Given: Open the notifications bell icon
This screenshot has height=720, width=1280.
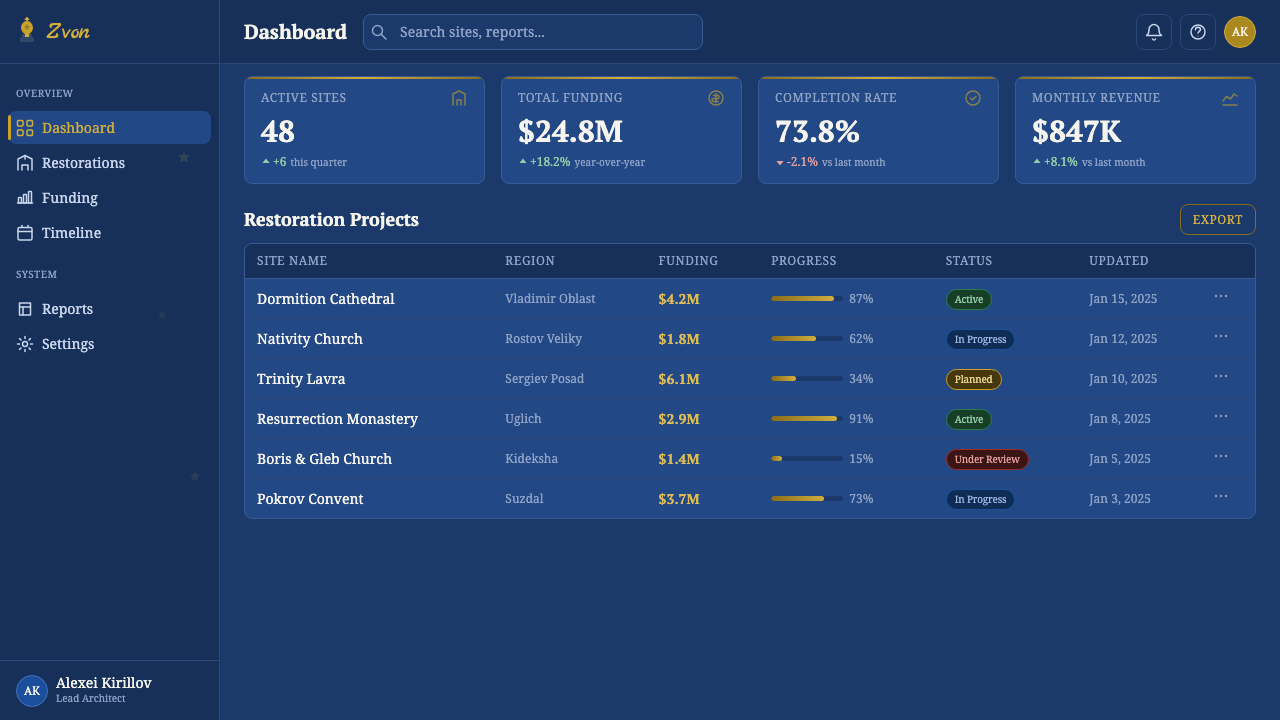Looking at the screenshot, I should tap(1154, 32).
